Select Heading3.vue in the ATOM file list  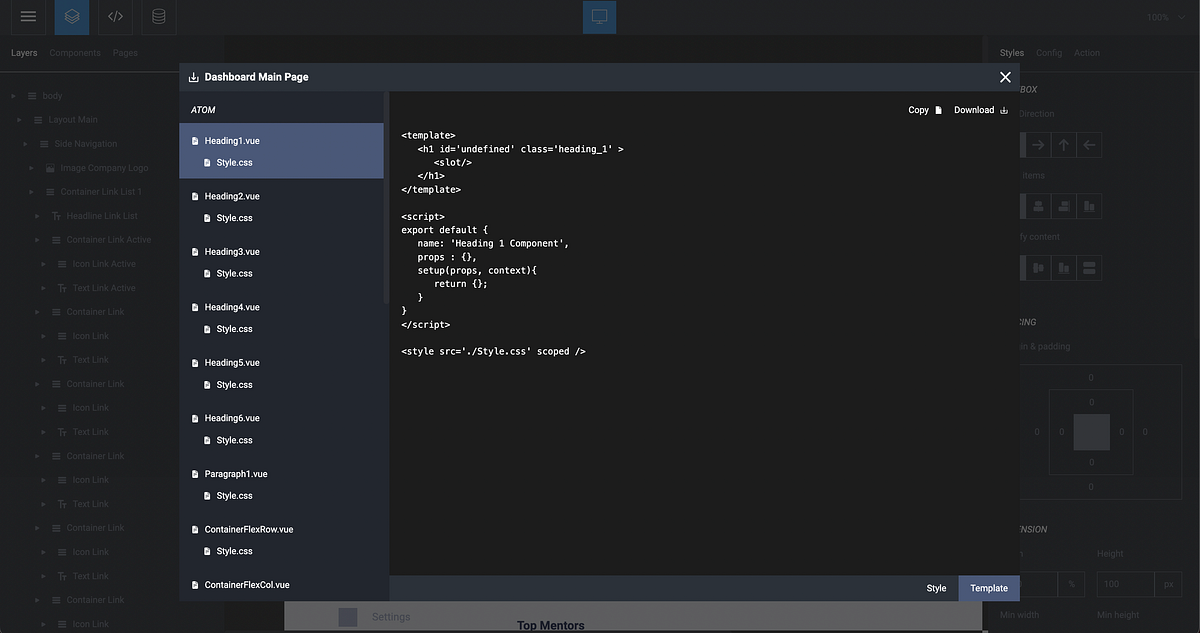click(232, 251)
